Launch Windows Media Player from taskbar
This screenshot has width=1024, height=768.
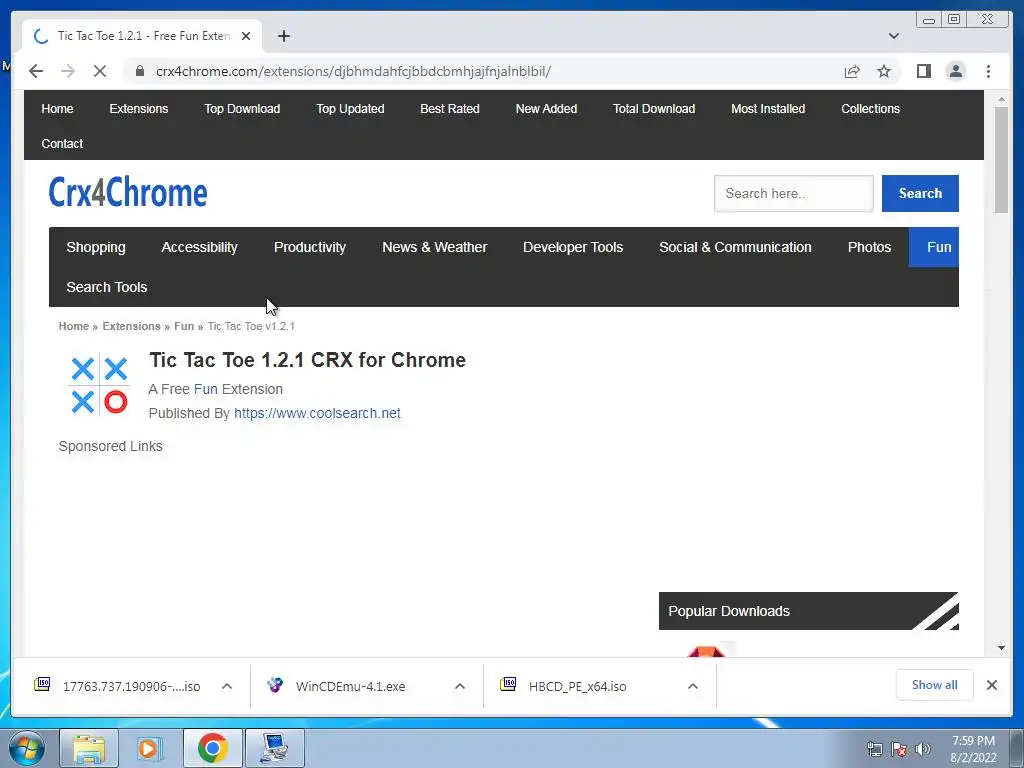(x=150, y=748)
